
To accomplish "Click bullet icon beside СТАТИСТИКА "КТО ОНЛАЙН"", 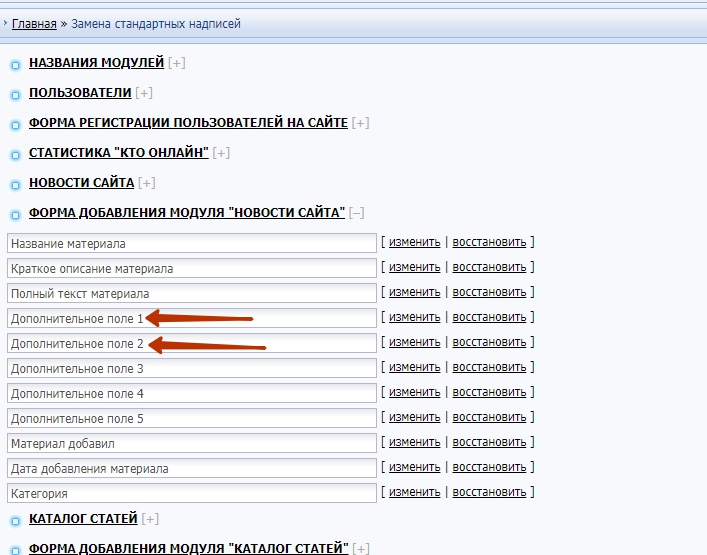I will click(15, 155).
